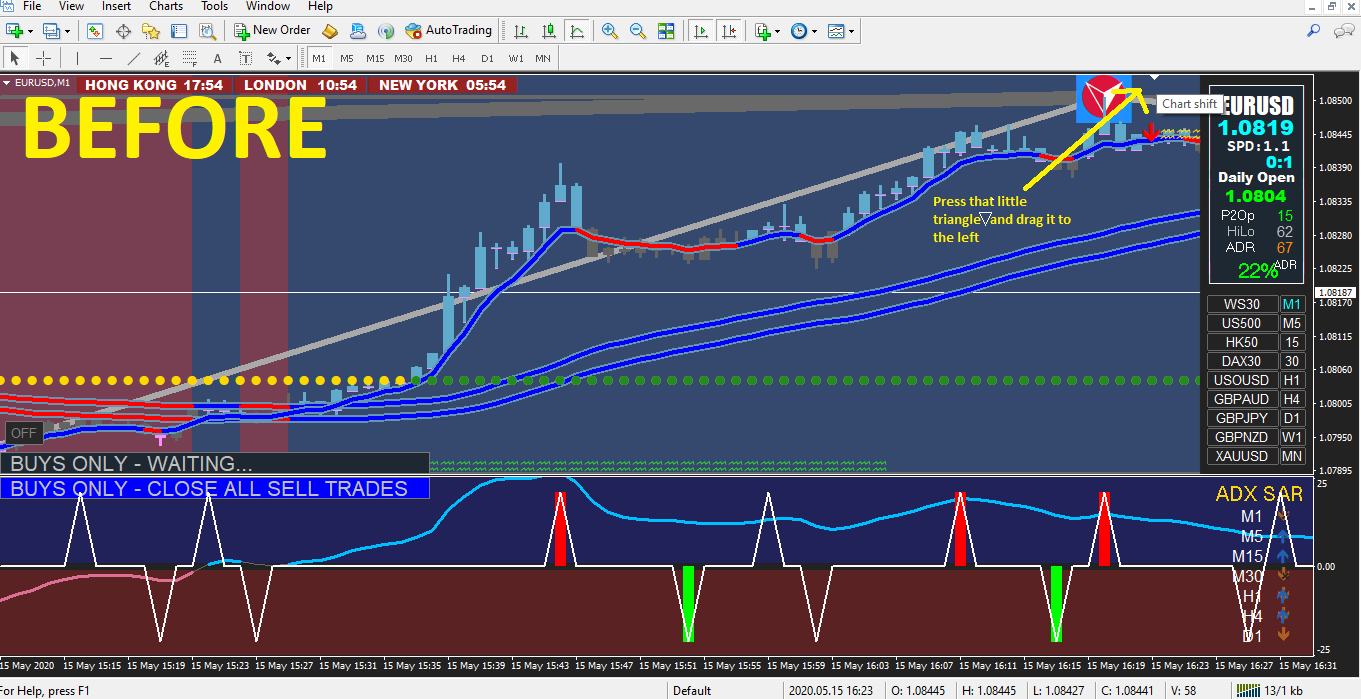Select the Horizontal Line drawing tool
The height and width of the screenshot is (699, 1361).
click(104, 58)
